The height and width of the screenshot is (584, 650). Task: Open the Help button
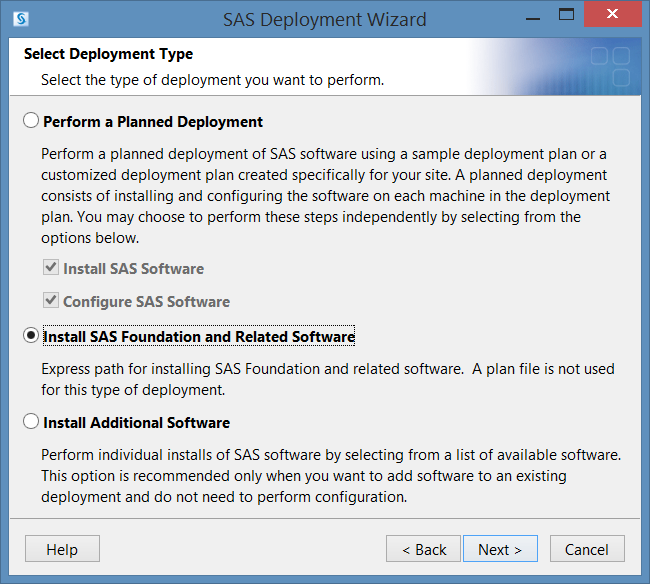62,549
